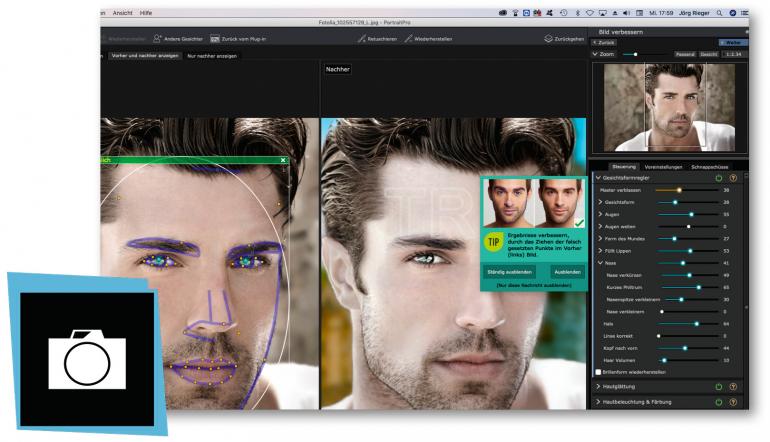Image resolution: width=770 pixels, height=442 pixels.
Task: Click the Nase verkürzen slider handle
Action: pos(689,275)
